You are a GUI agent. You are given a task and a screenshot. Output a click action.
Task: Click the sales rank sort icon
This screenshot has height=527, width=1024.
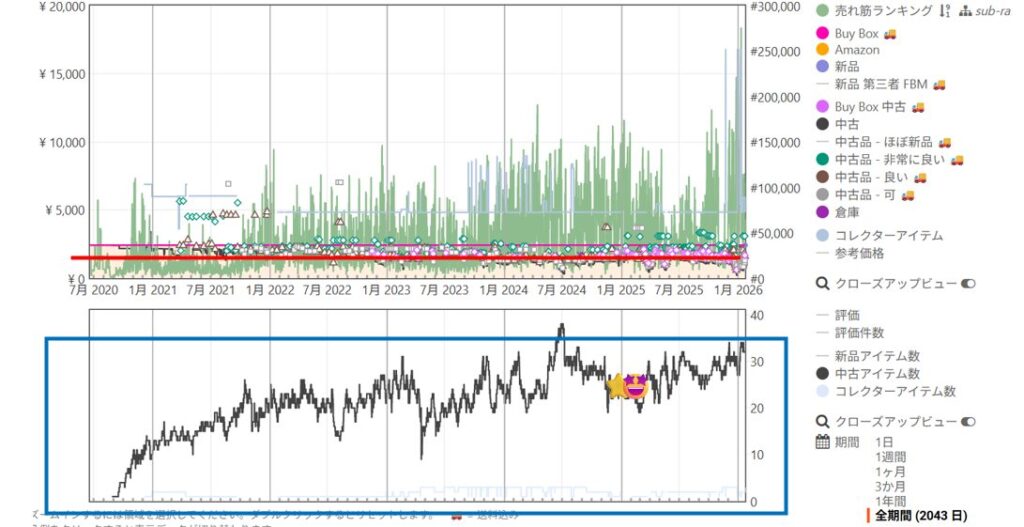(x=944, y=11)
